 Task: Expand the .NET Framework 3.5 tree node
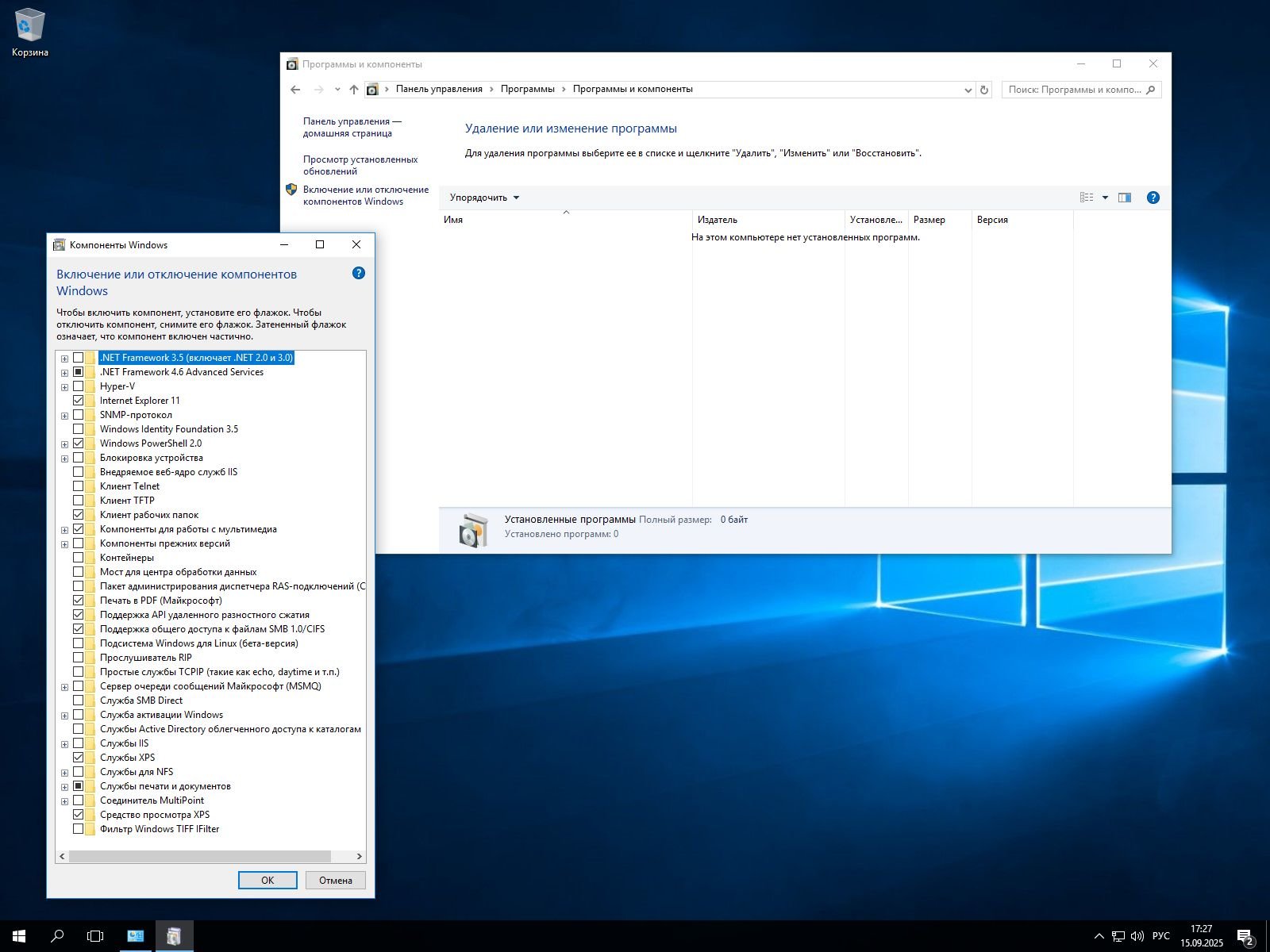[65, 359]
